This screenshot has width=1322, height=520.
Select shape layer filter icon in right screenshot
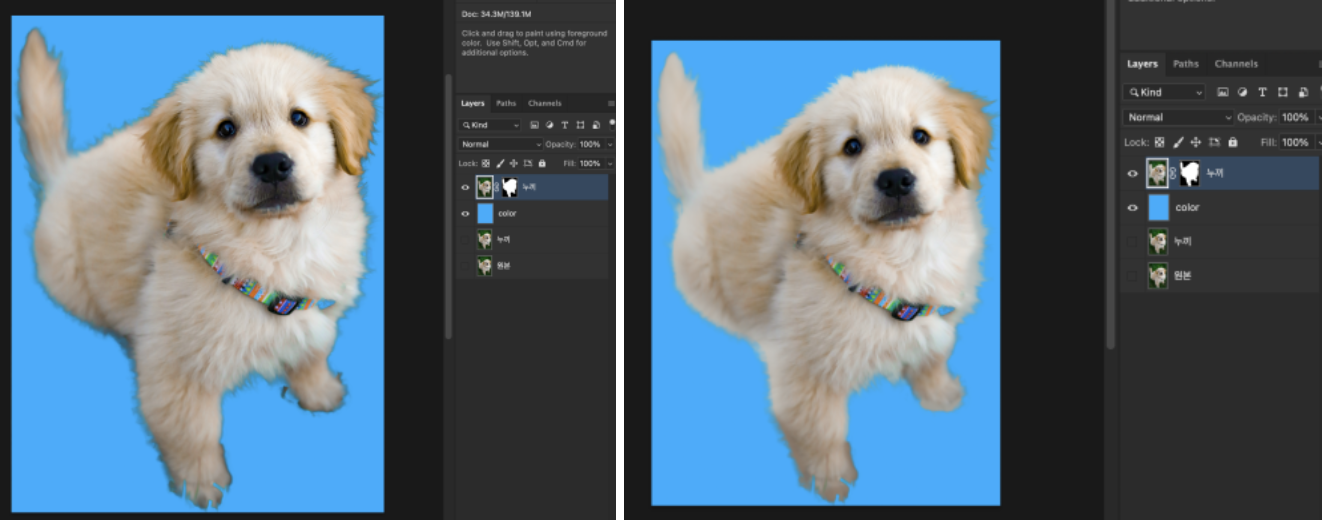pos(1283,92)
